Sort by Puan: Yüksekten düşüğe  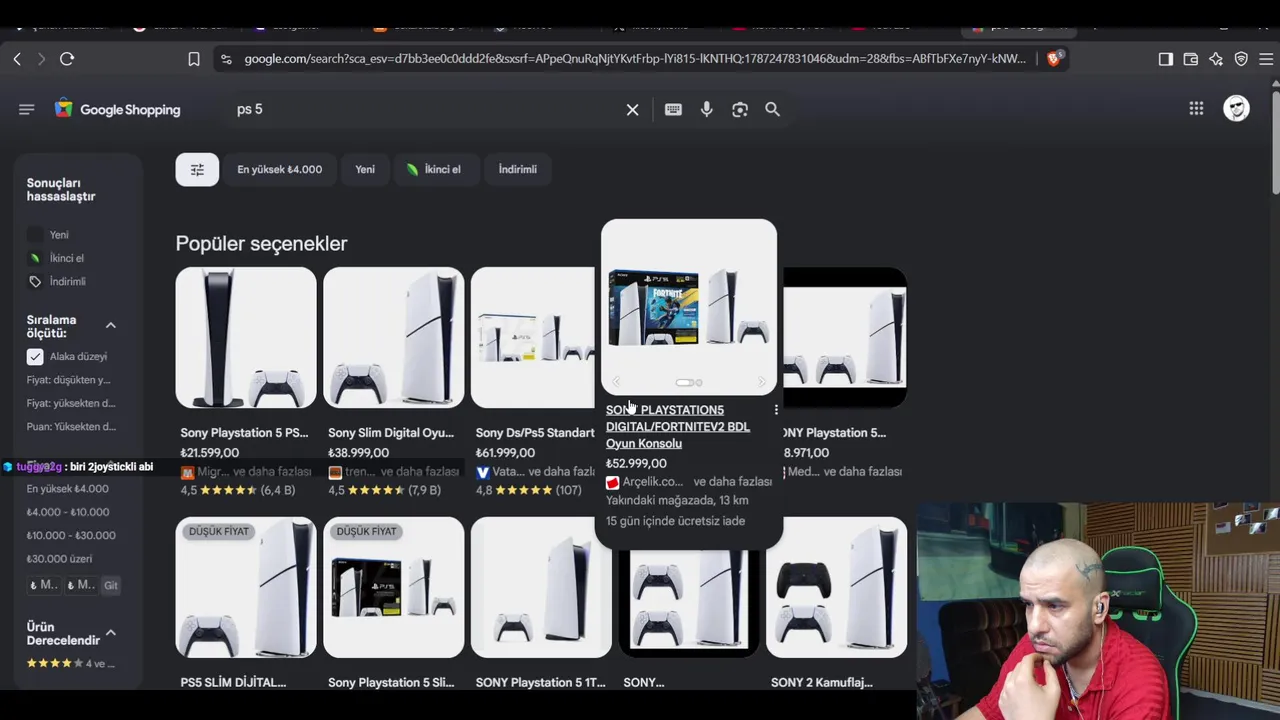click(x=71, y=426)
